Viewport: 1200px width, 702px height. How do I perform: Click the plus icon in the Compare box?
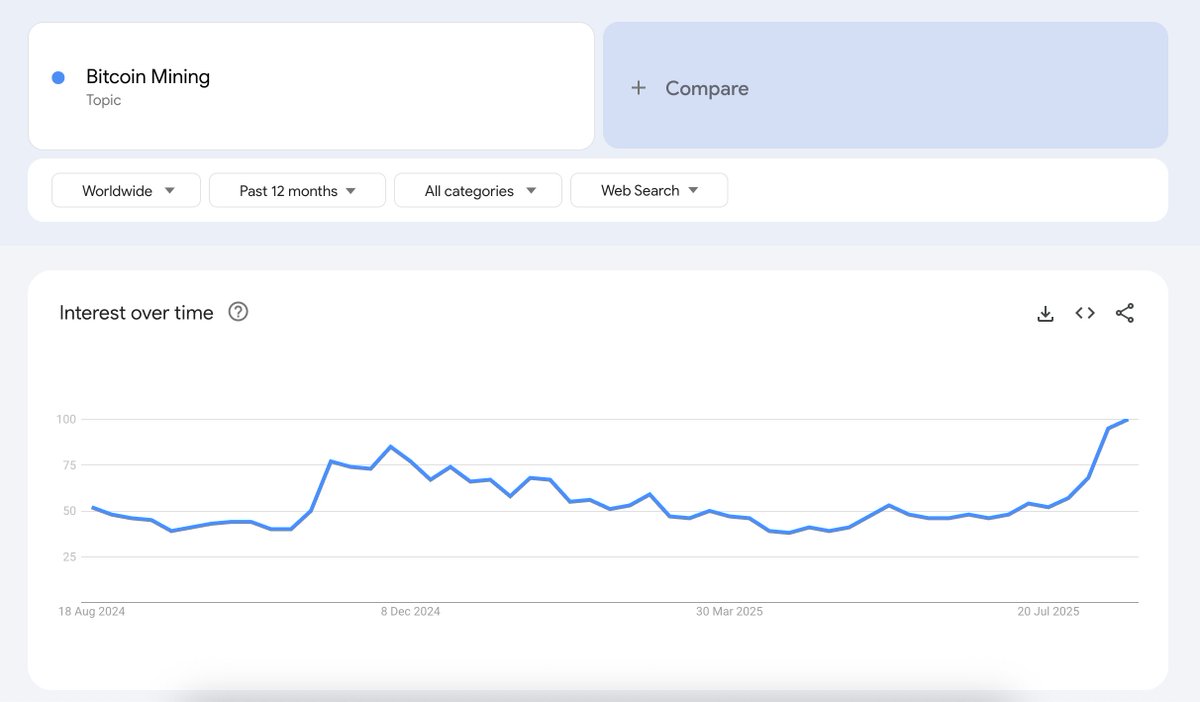(x=639, y=87)
